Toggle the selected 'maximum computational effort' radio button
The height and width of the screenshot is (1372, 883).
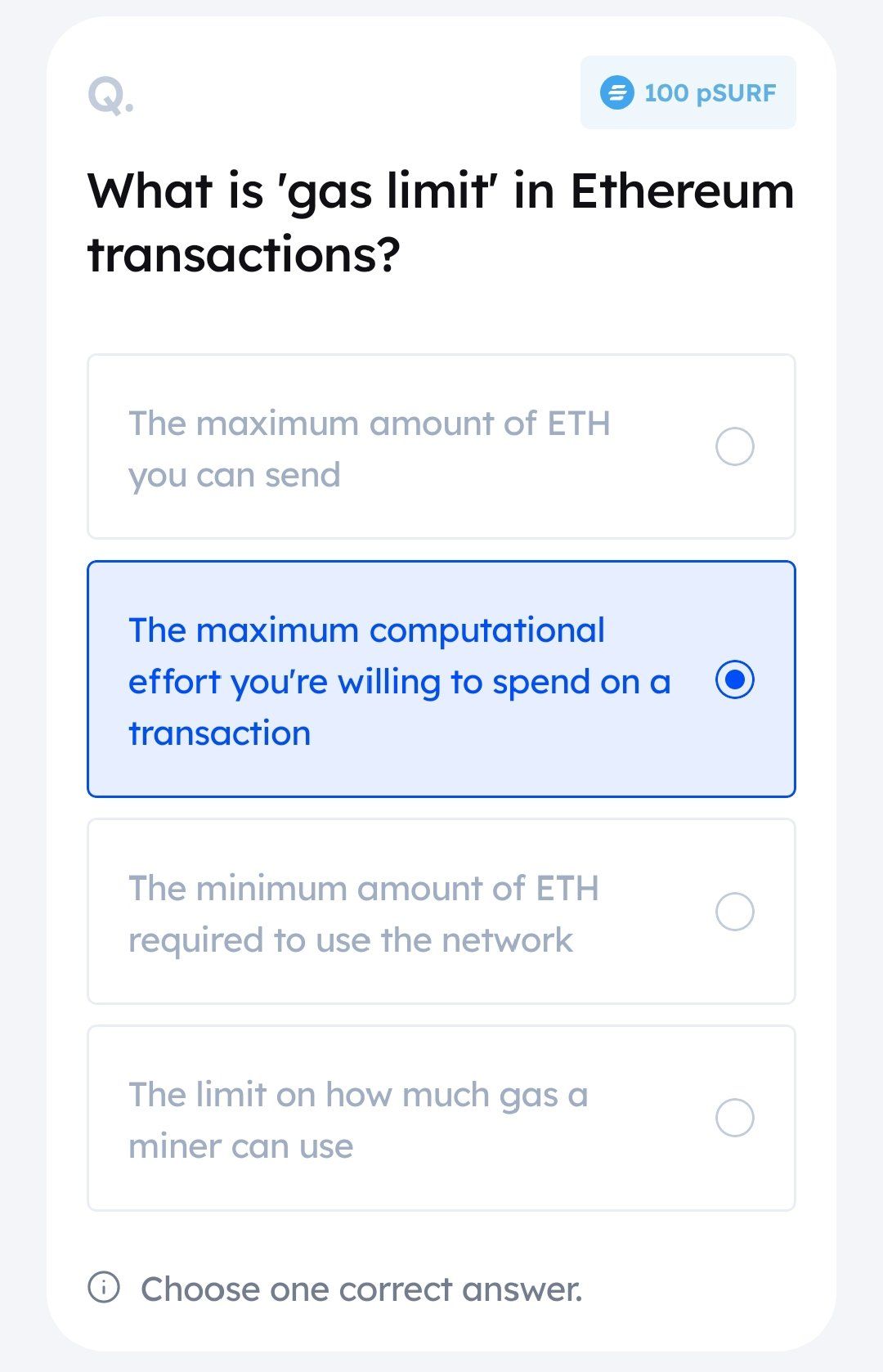[x=734, y=679]
